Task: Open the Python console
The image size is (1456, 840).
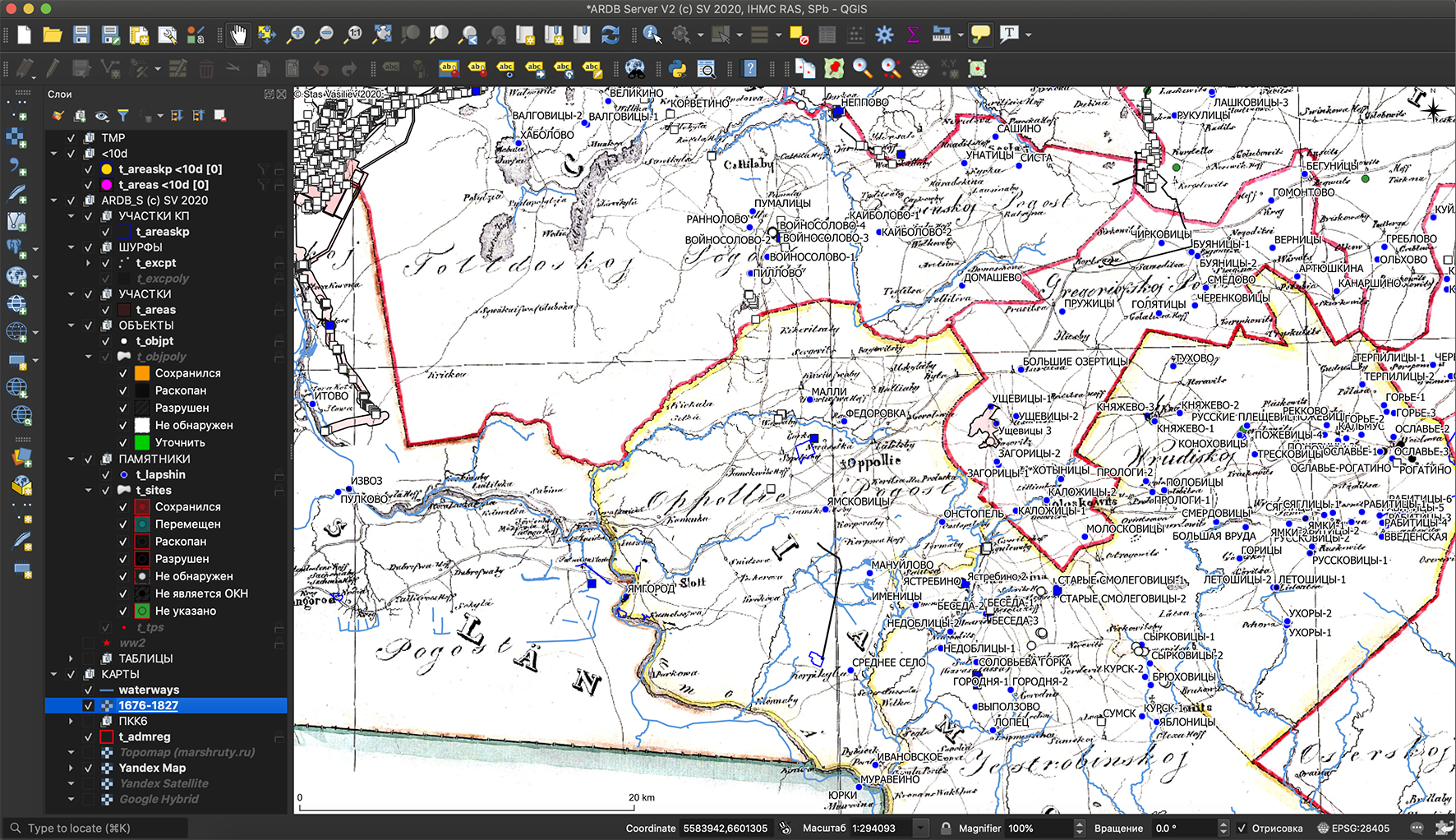Action: pyautogui.click(x=678, y=69)
